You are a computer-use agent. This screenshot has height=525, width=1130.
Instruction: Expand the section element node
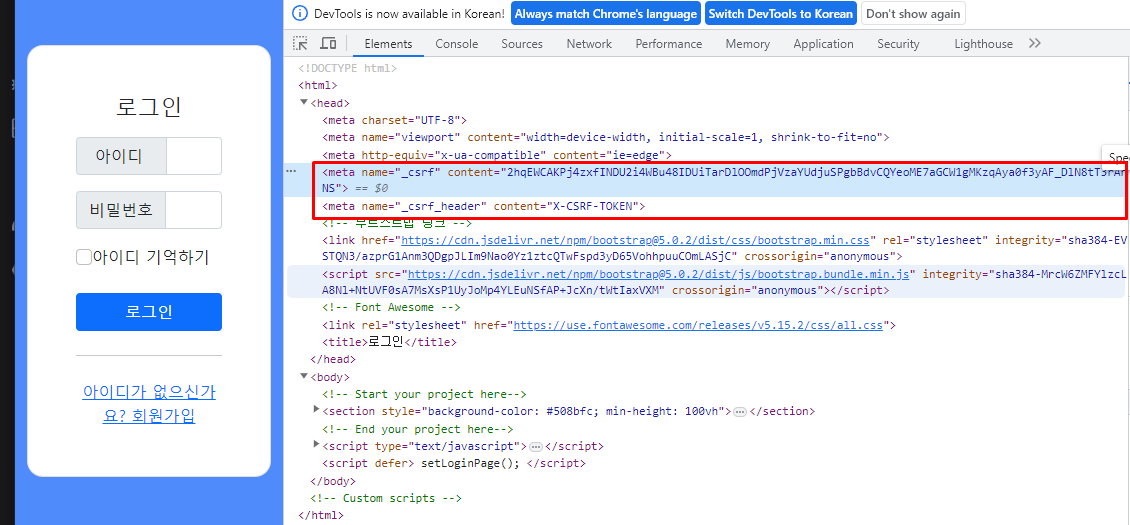click(x=316, y=410)
